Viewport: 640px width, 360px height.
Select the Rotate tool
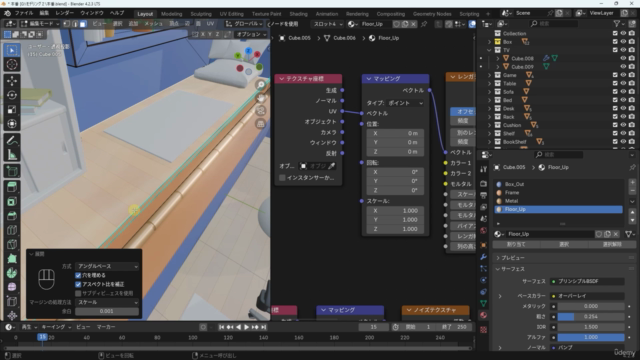click(12, 95)
